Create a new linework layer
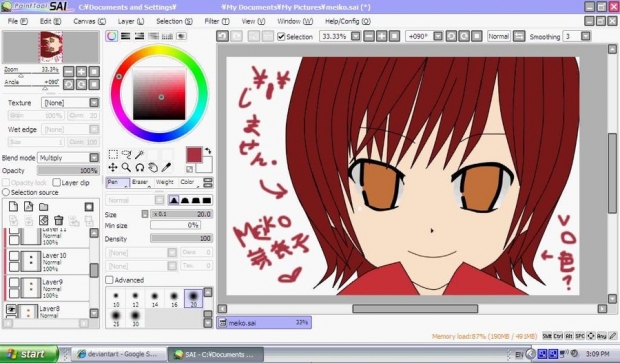This screenshot has width=620, height=363. (x=28, y=206)
